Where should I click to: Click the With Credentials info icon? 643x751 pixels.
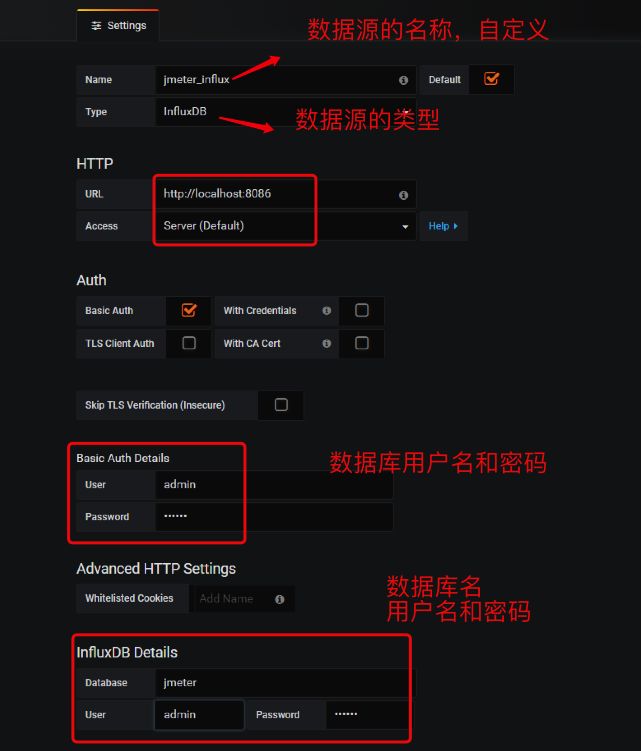point(327,311)
